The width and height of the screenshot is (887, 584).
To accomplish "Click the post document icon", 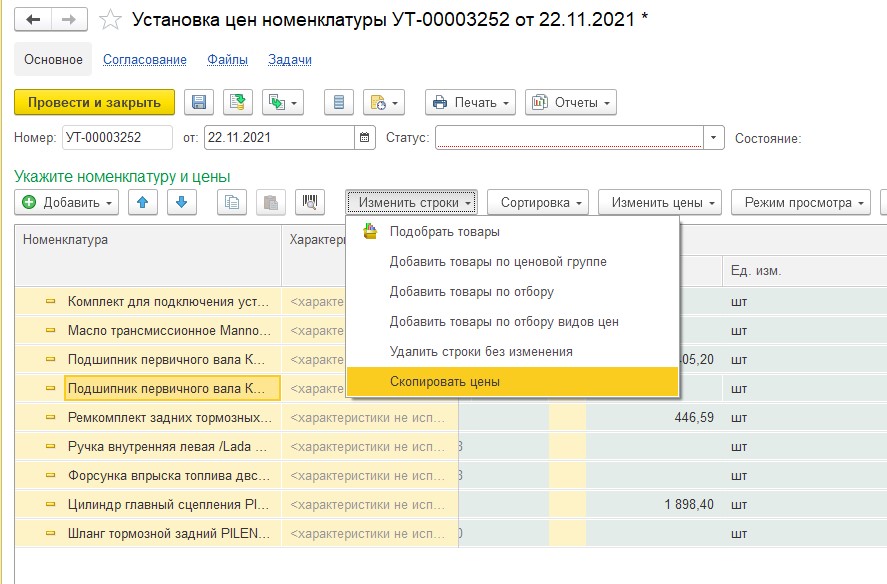I will pos(237,102).
